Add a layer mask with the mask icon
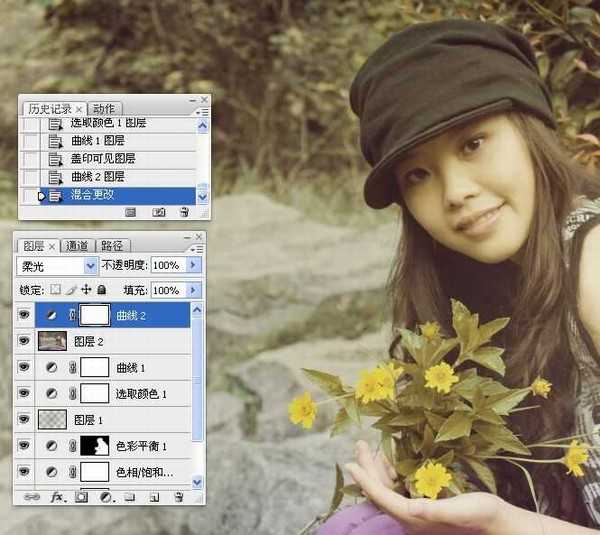Image resolution: width=600 pixels, height=535 pixels. point(81,496)
